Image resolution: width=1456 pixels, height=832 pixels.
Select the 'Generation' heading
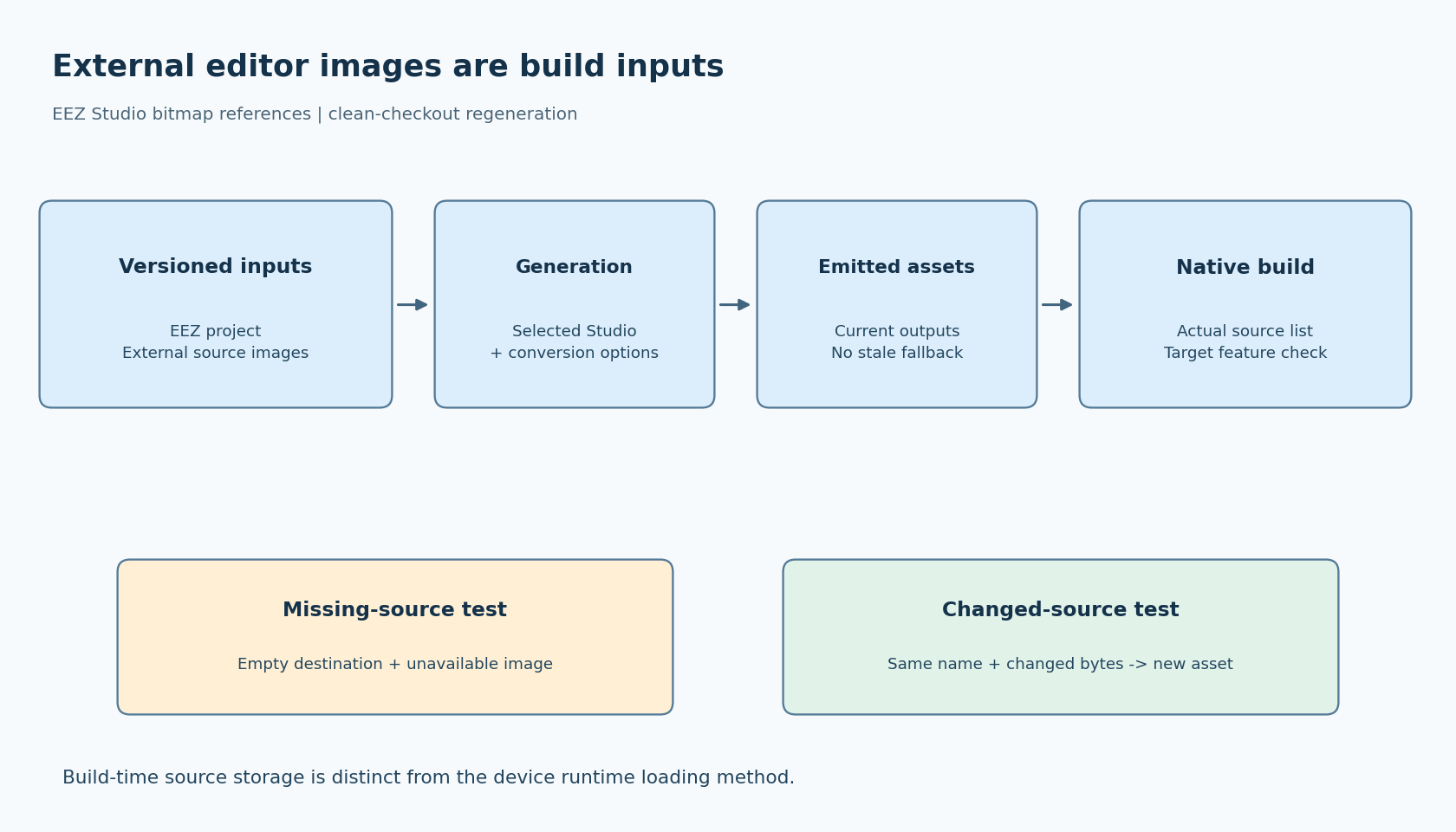tap(575, 268)
